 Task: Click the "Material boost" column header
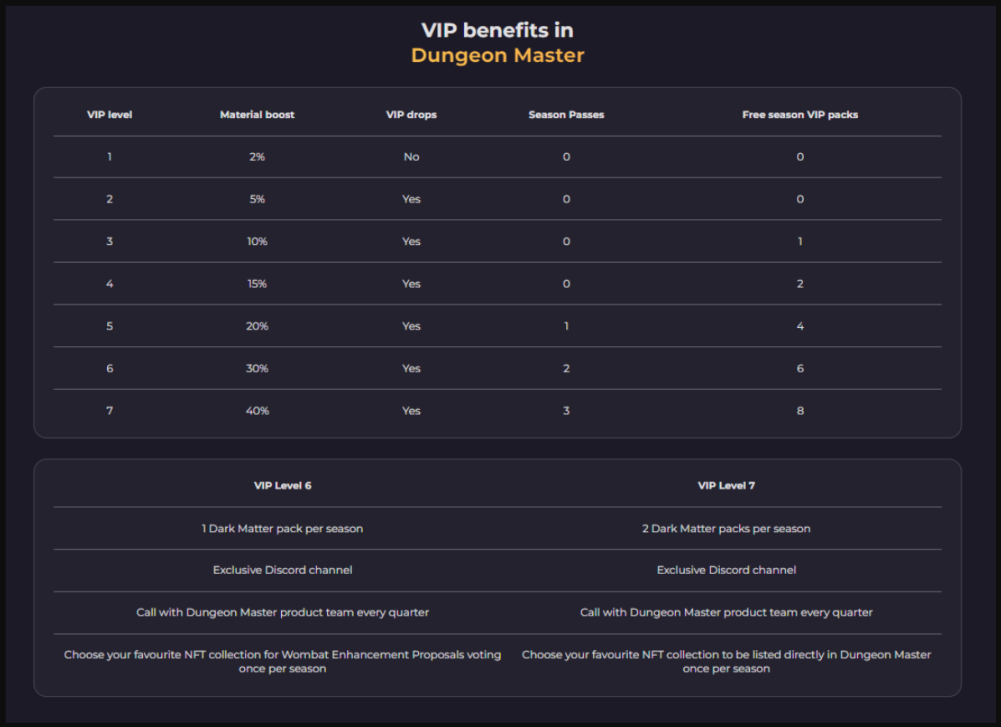coord(257,115)
